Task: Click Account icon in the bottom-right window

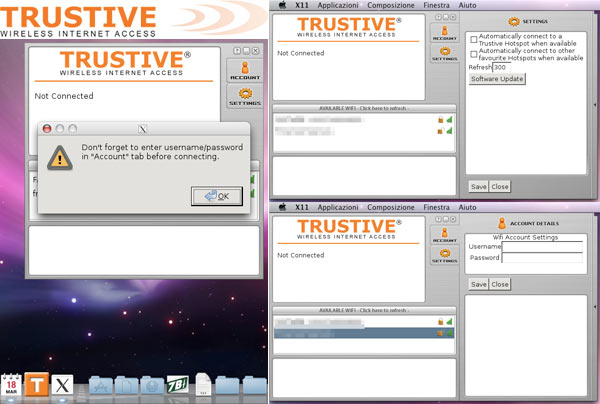Action: click(x=443, y=237)
